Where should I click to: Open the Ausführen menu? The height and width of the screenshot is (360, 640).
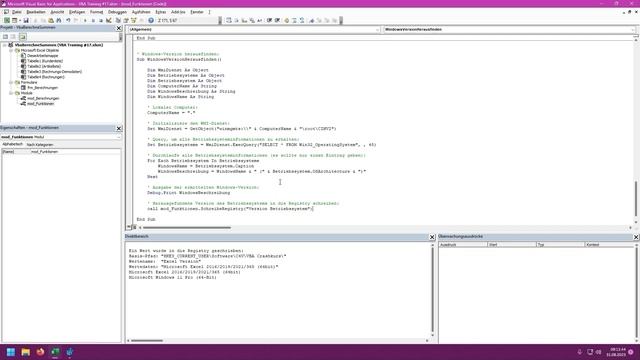[141, 12]
